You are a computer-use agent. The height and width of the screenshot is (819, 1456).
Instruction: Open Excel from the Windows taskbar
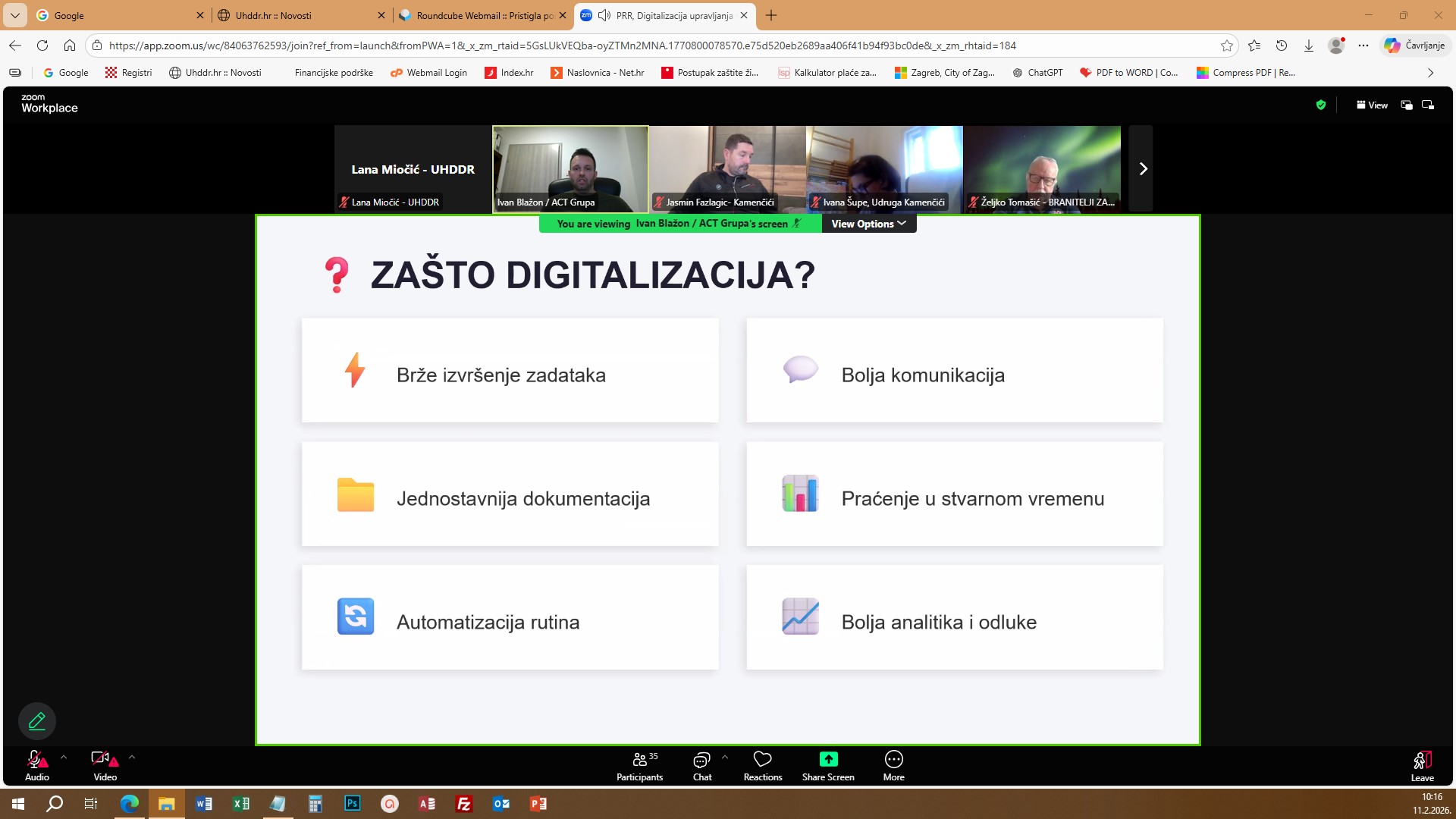coord(241,804)
